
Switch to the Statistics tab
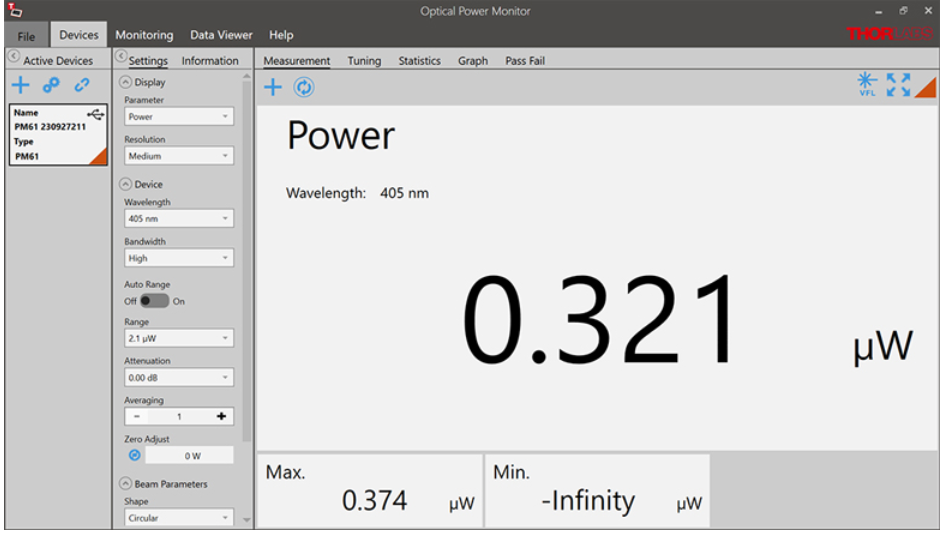tap(419, 61)
